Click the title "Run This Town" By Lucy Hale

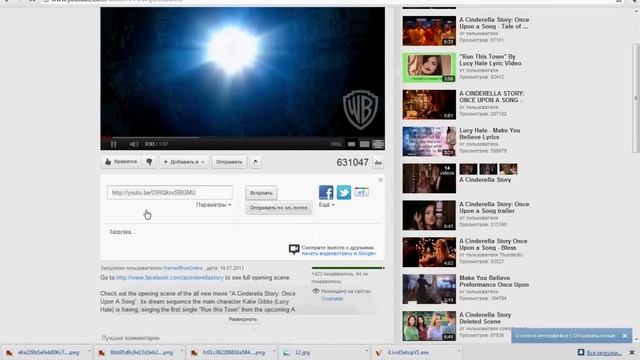tap(490, 60)
